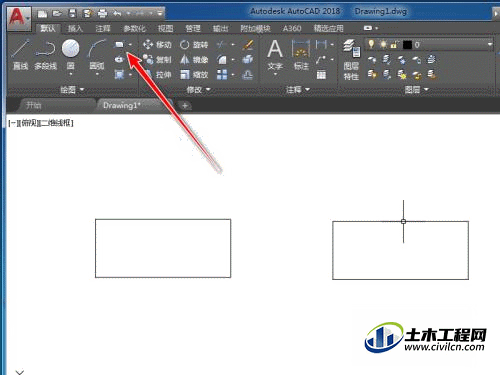Switch to the 插入 (Insert) ribbon tab
The height and width of the screenshot is (375, 500).
pos(75,29)
